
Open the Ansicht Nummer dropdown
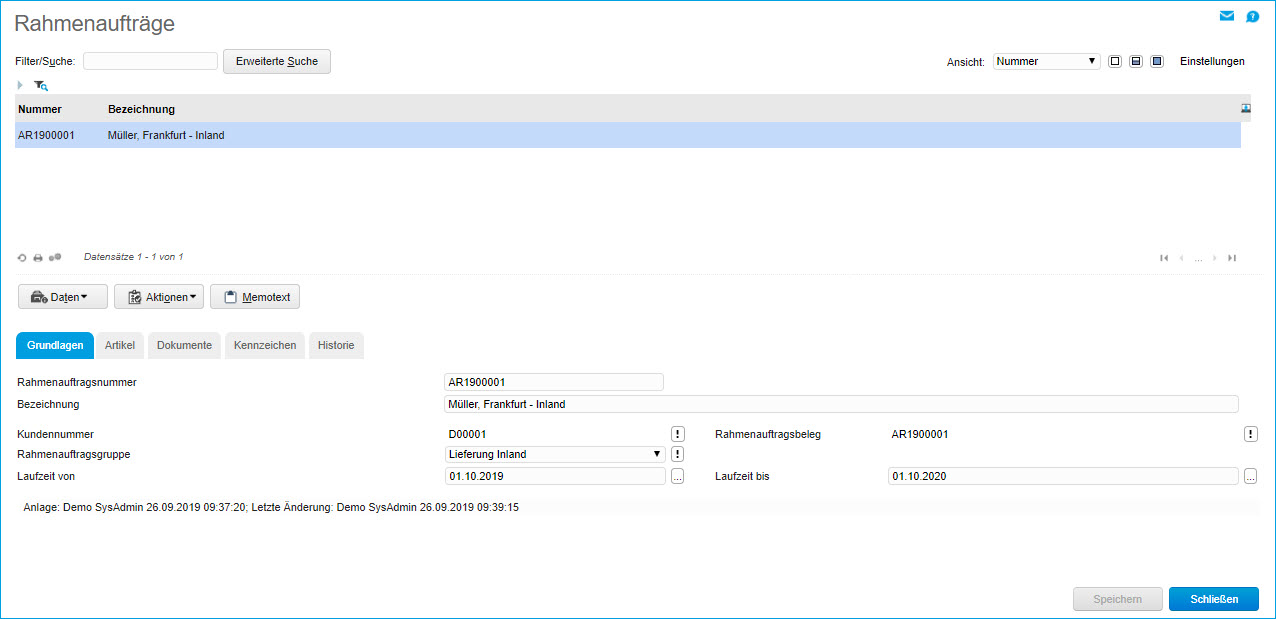pyautogui.click(x=1046, y=61)
